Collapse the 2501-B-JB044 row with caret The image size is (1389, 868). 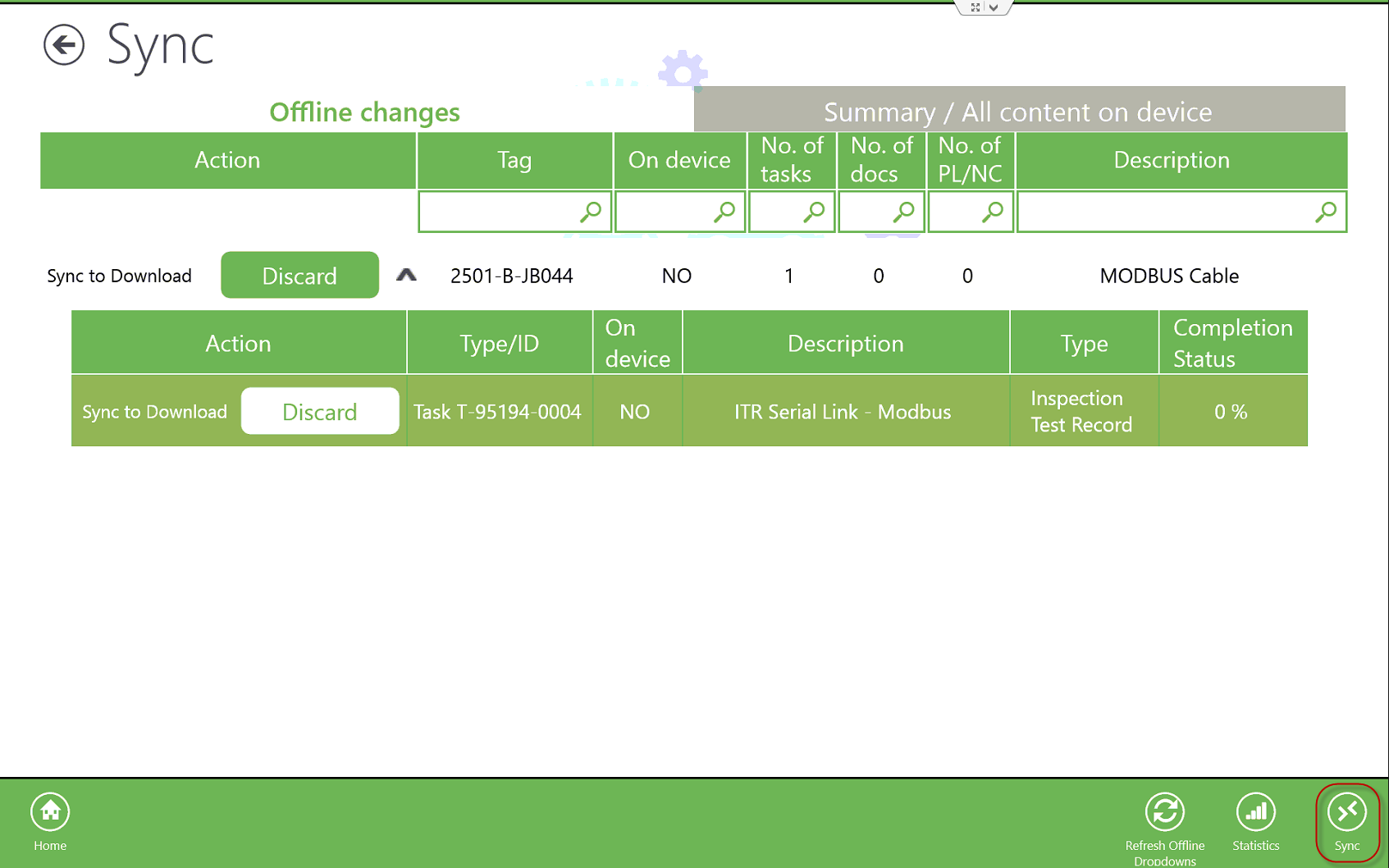tap(406, 275)
